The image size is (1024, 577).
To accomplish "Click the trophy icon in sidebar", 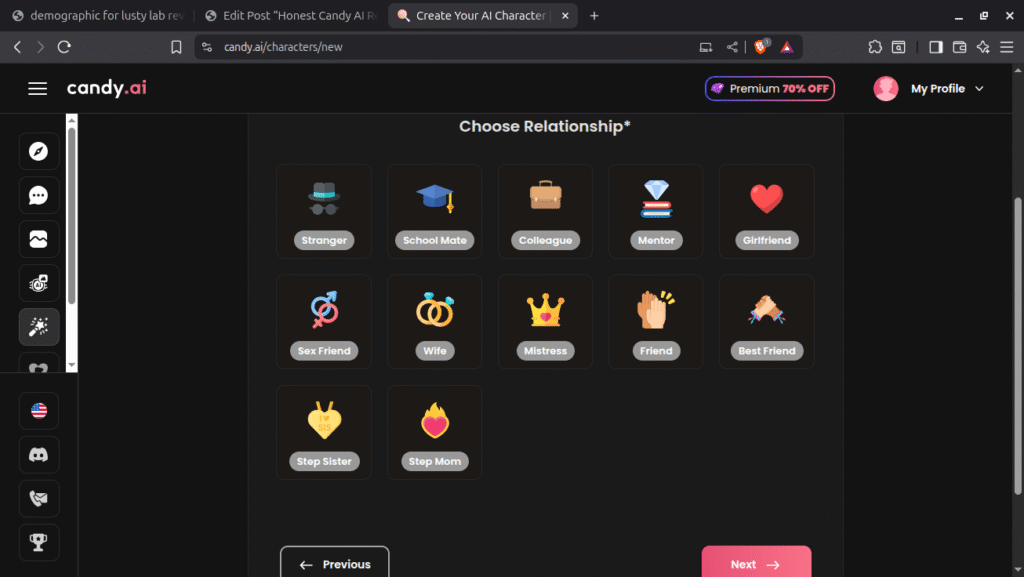I will [39, 542].
